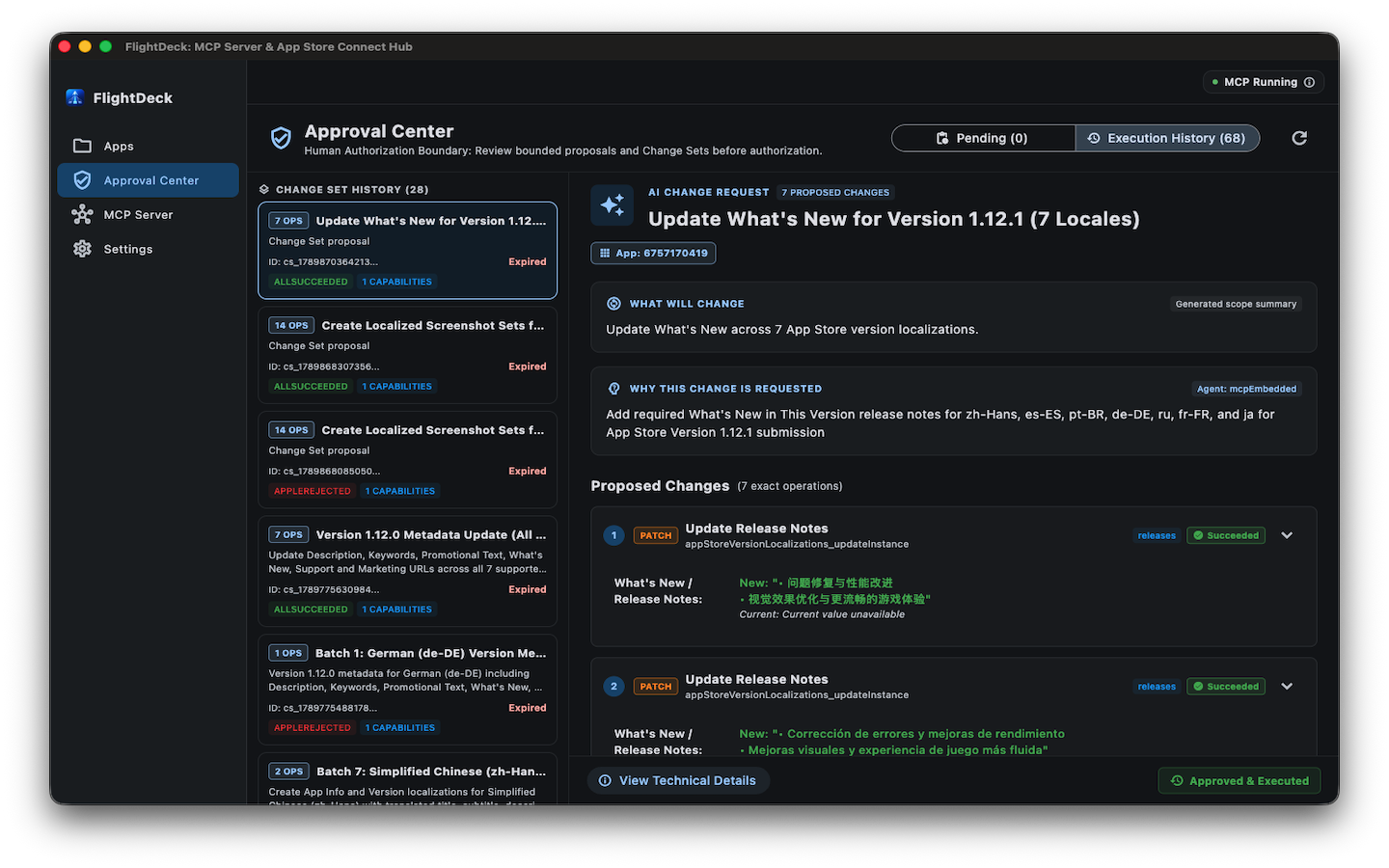Viewport: 1389px width, 868px height.
Task: Click 1 CAPABILITIES tag on Version 1.12.0 Metadata
Action: (x=397, y=610)
